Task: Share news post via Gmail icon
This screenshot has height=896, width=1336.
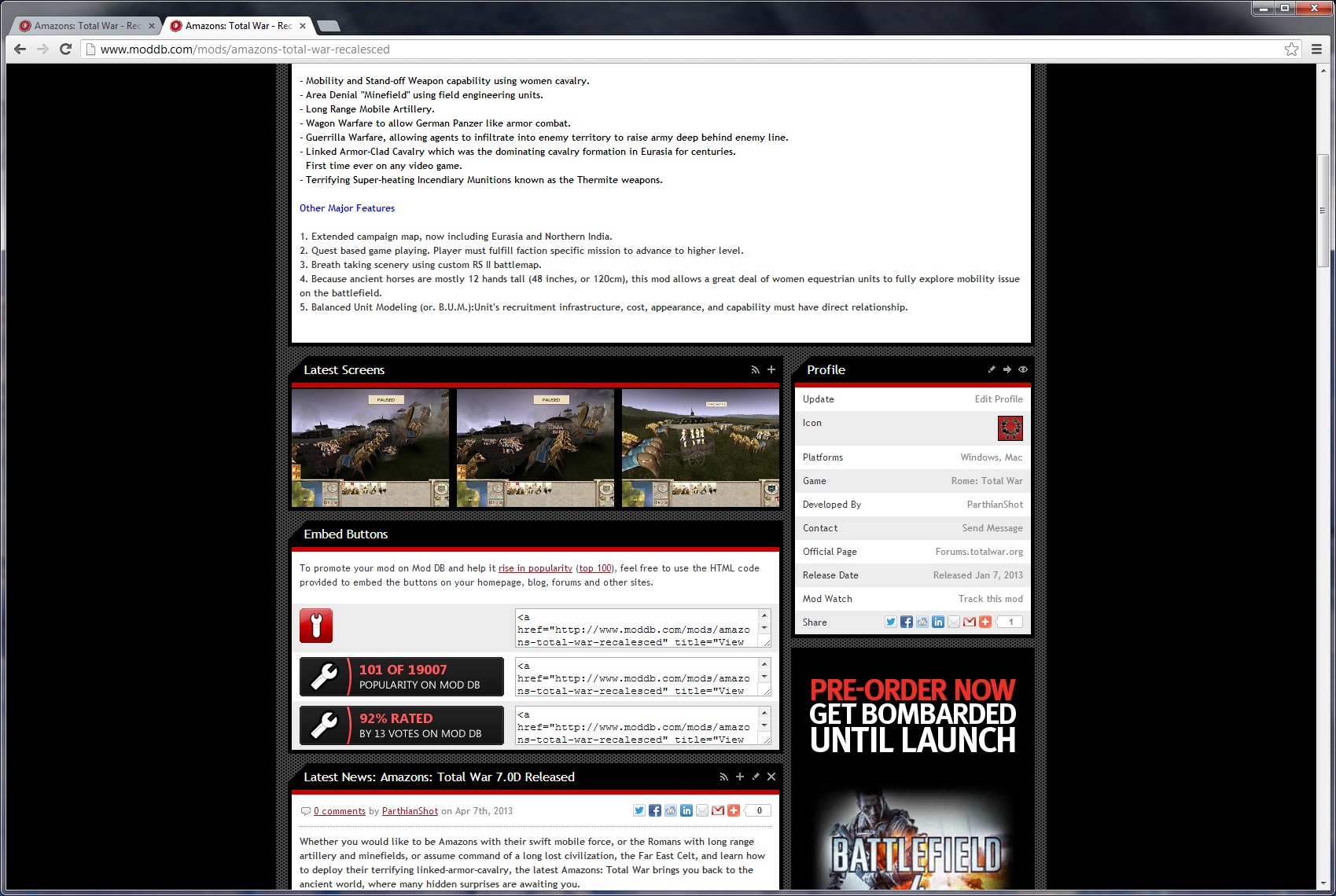Action: pyautogui.click(x=718, y=810)
